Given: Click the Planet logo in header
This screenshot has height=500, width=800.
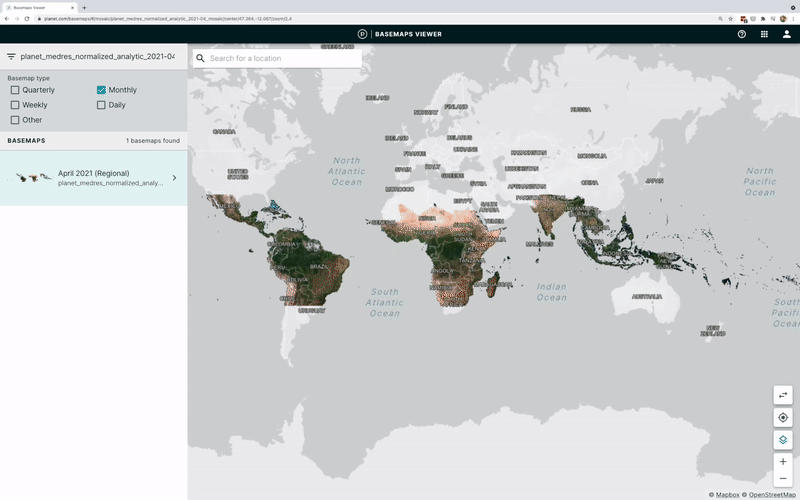Looking at the screenshot, I should [362, 34].
